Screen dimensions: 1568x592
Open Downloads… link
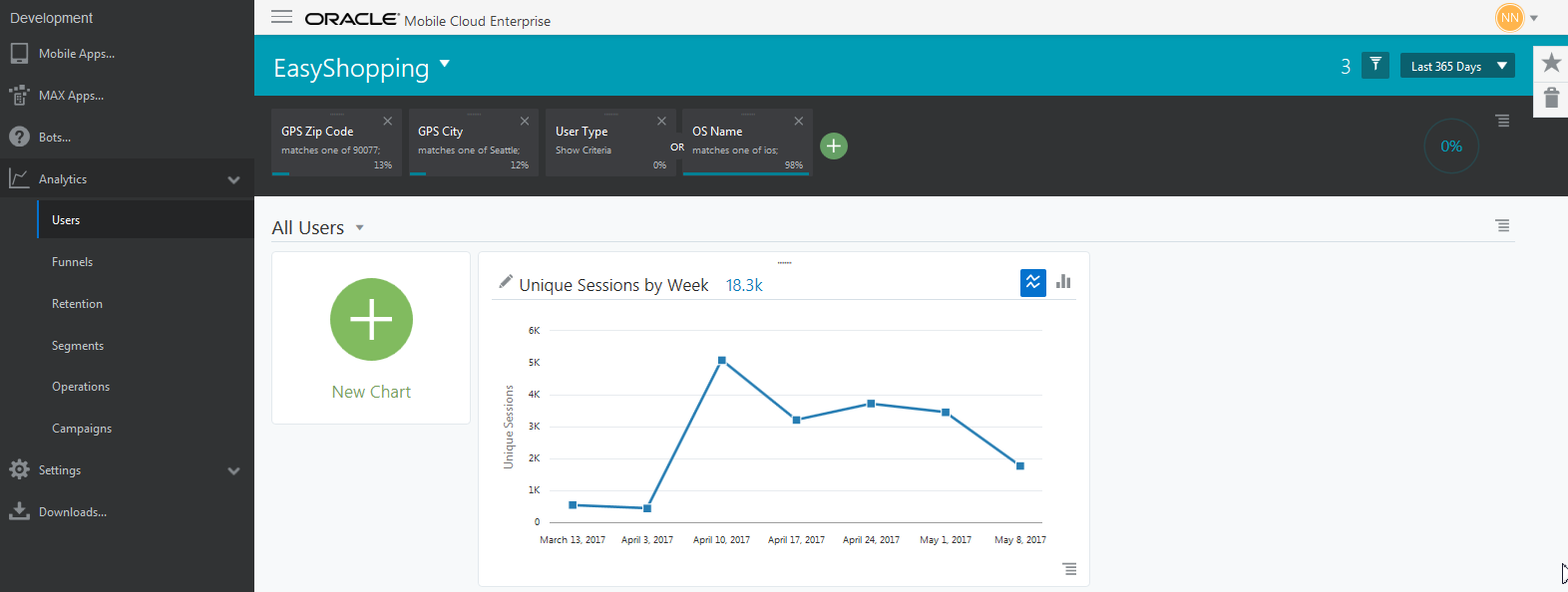point(73,512)
